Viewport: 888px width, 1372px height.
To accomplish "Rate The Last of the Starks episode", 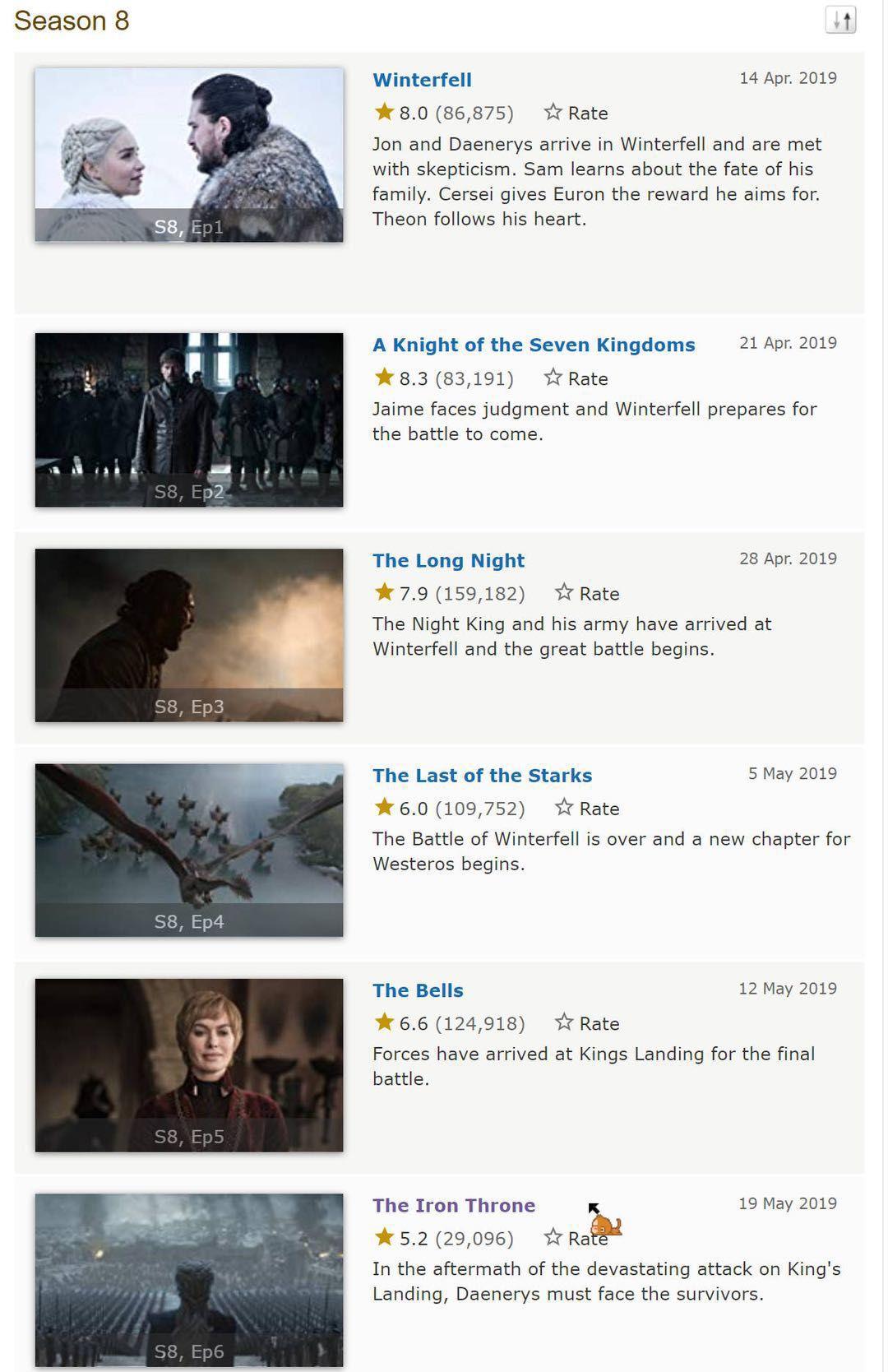I will coord(587,809).
